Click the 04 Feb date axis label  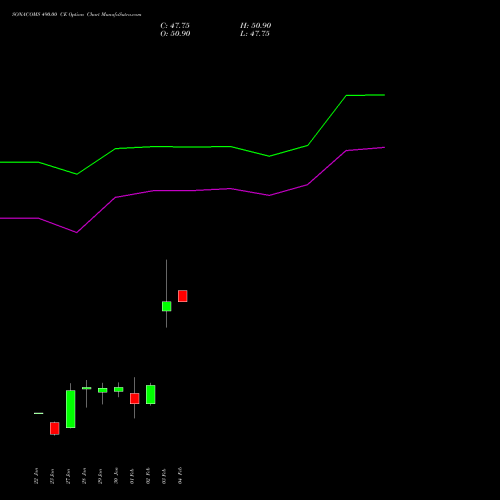[180, 476]
